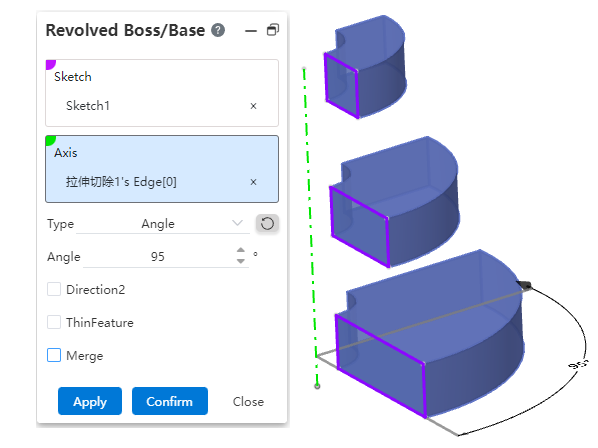Enable the Direction2 checkbox

click(x=54, y=289)
